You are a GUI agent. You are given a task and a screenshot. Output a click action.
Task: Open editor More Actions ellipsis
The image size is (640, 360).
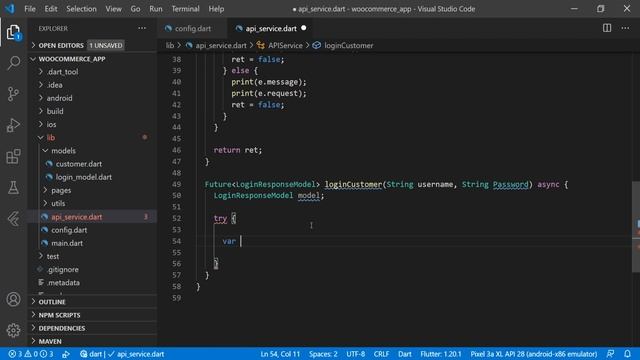[625, 28]
